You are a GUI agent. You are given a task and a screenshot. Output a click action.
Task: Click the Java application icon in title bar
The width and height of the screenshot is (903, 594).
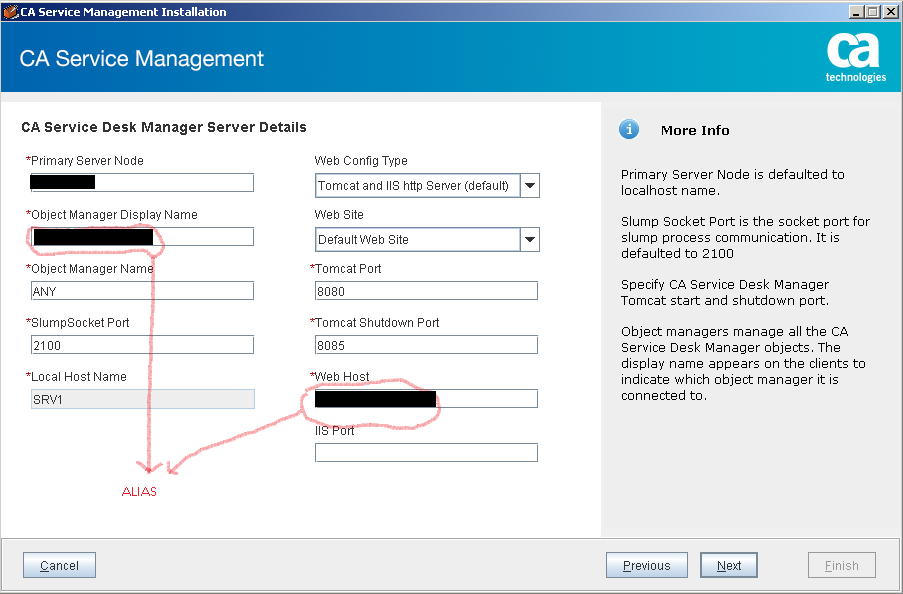(x=11, y=12)
